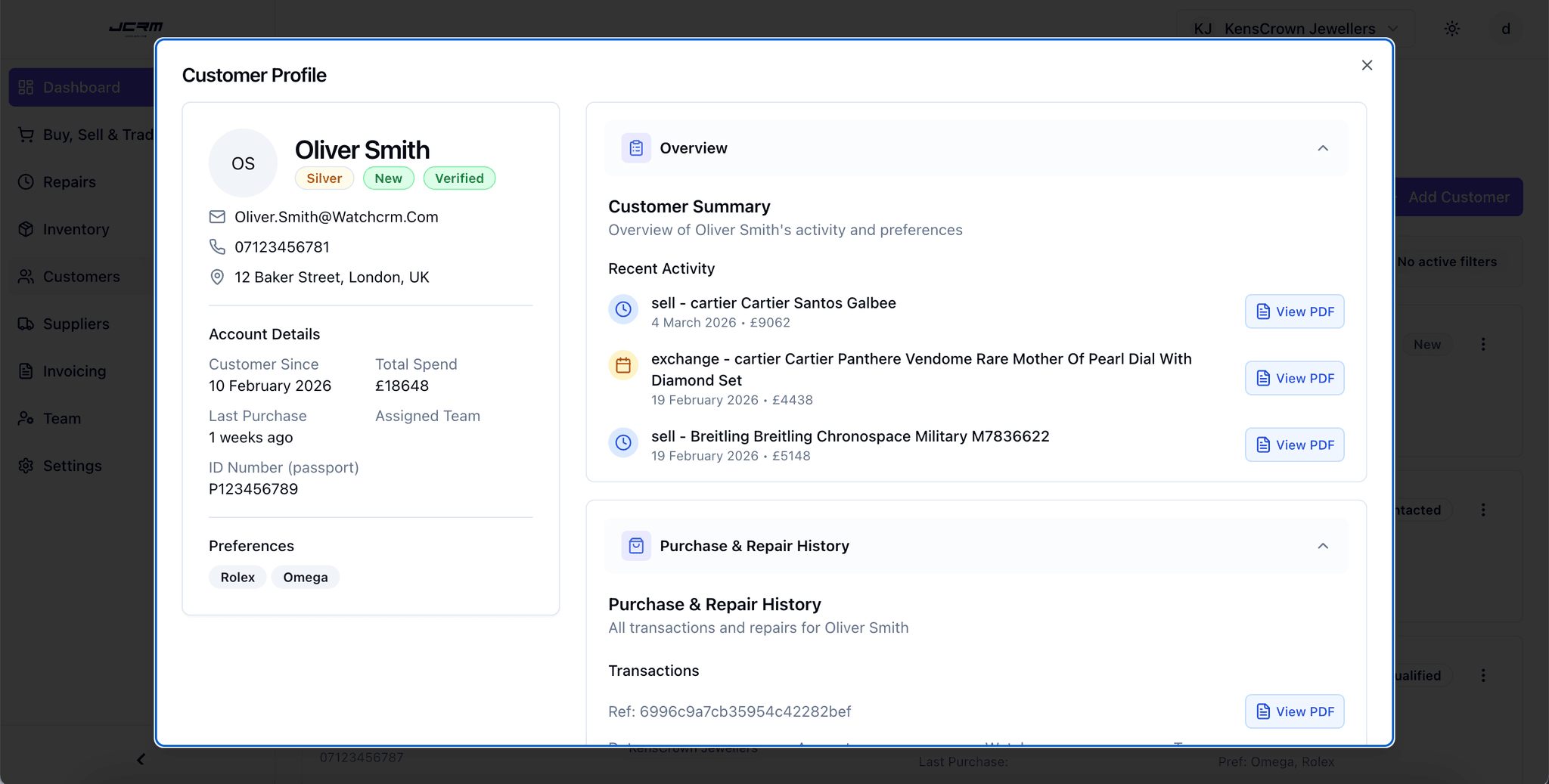Click the Add Customer button
1549x784 pixels.
1458,197
